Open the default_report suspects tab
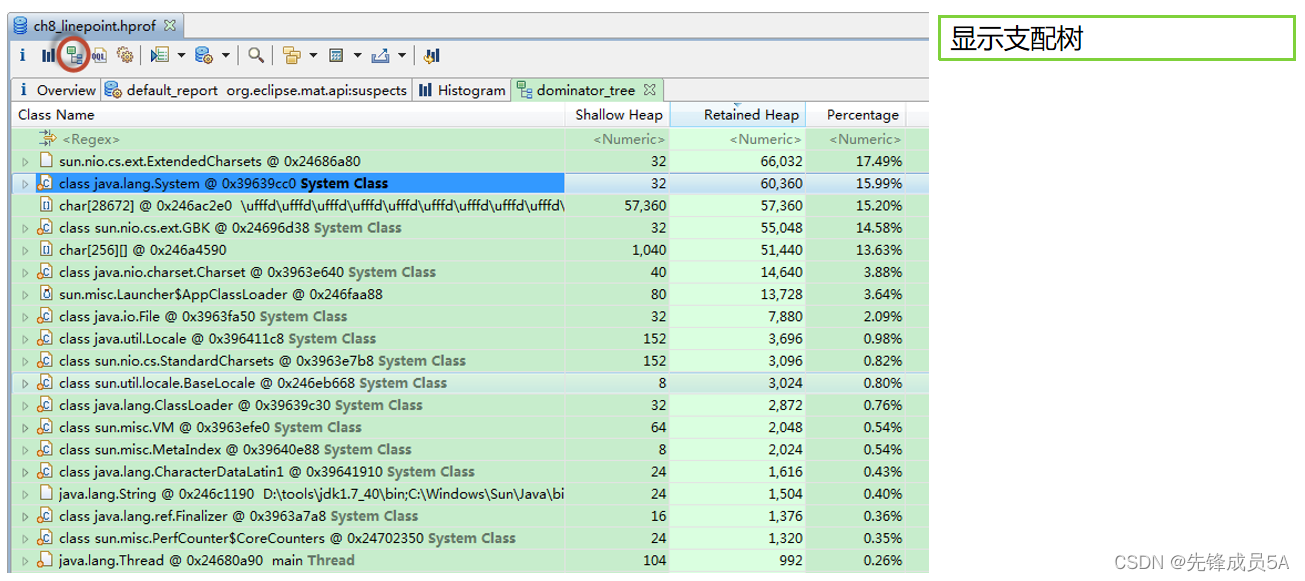The height and width of the screenshot is (581, 1305). [x=257, y=90]
